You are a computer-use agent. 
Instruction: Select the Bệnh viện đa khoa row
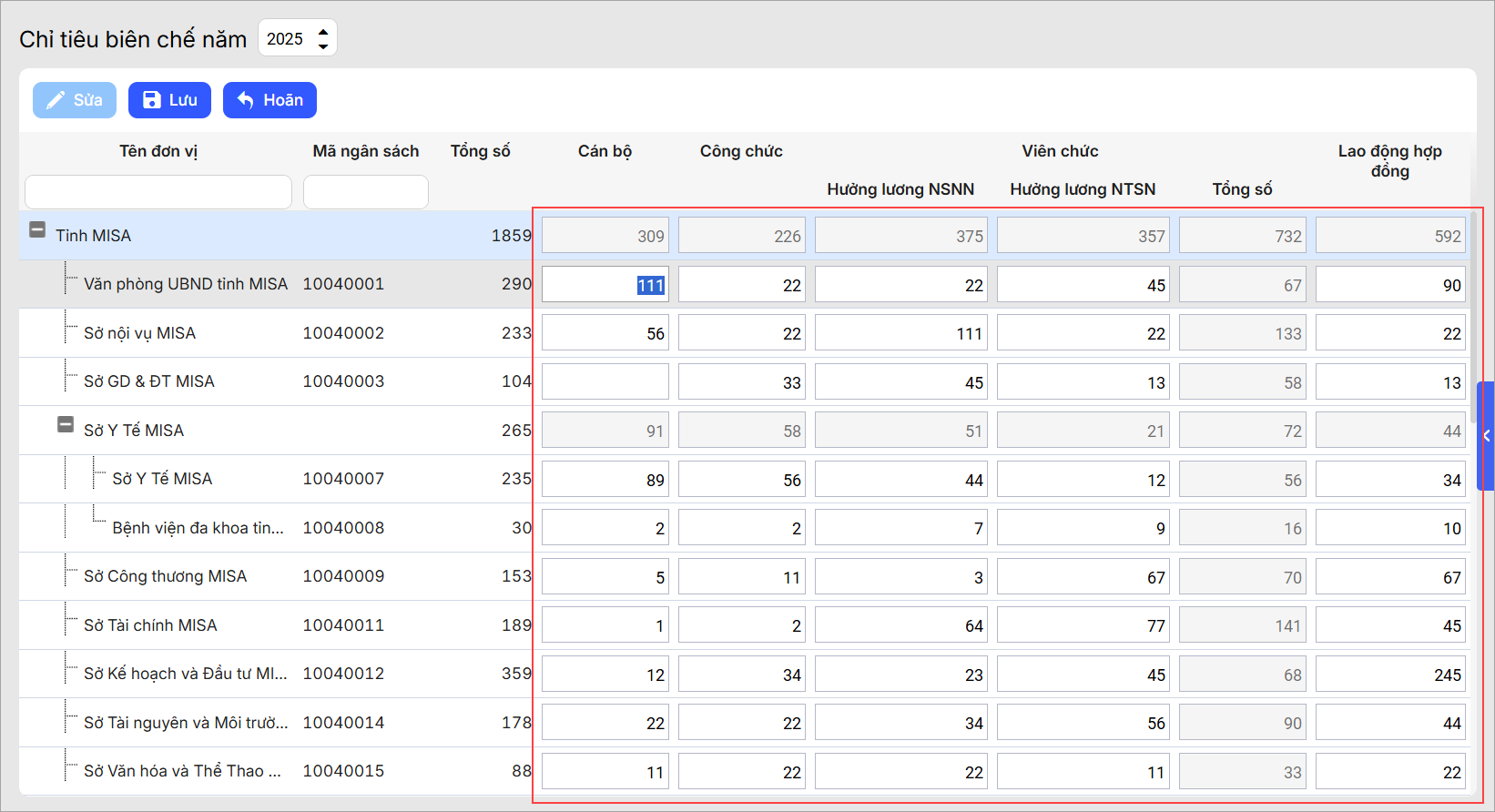[198, 528]
